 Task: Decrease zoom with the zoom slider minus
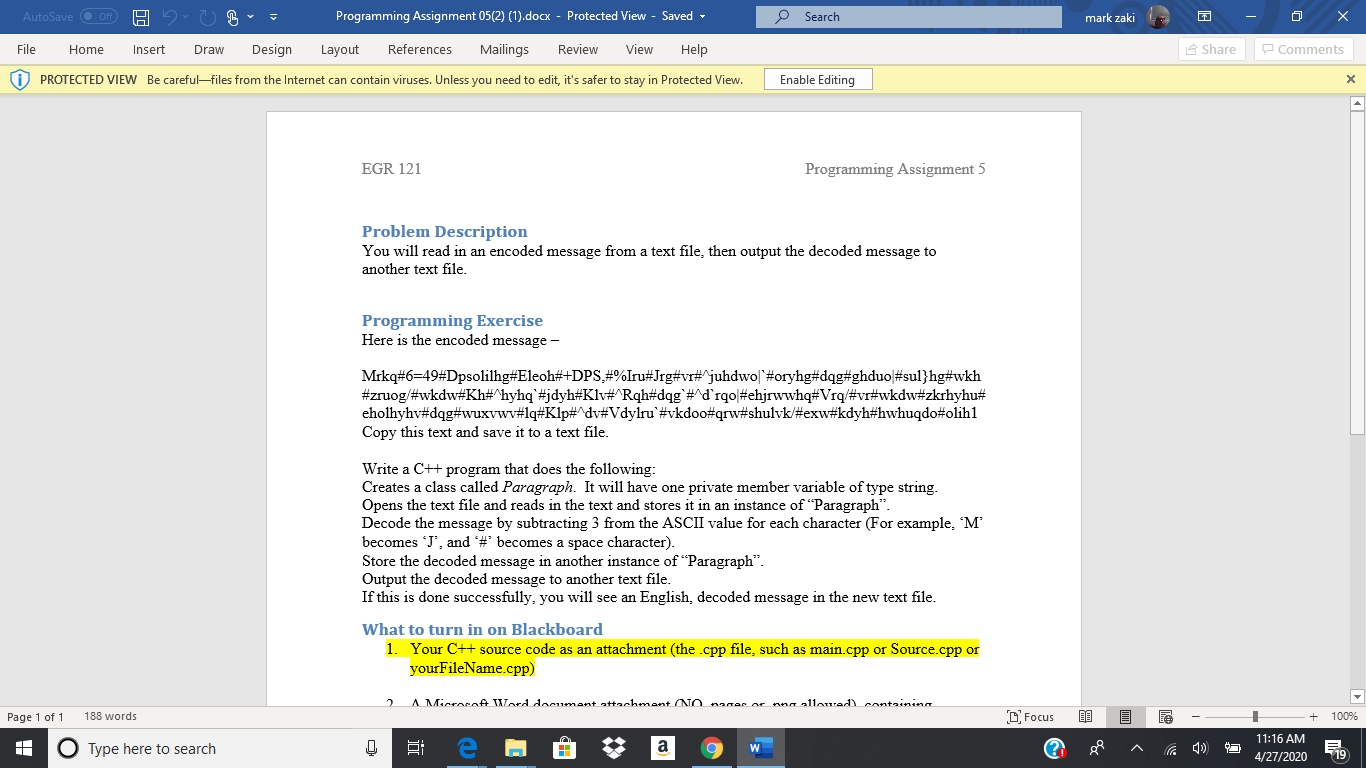point(1194,717)
